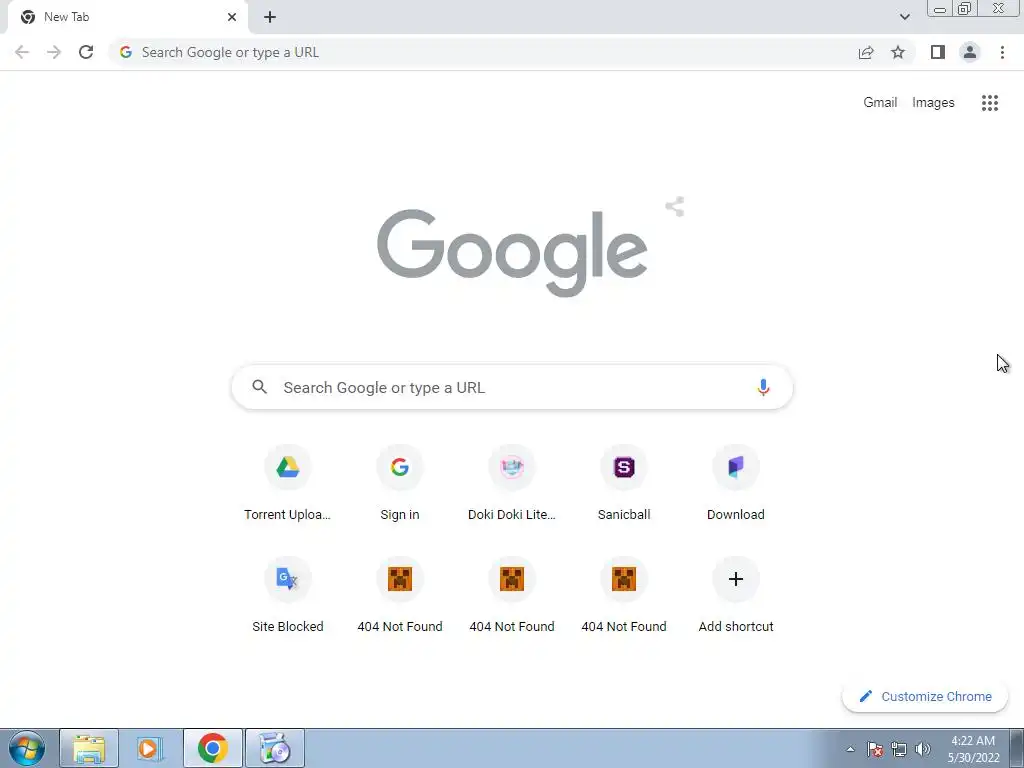Click the Action Center flag in the tray

coord(875,749)
